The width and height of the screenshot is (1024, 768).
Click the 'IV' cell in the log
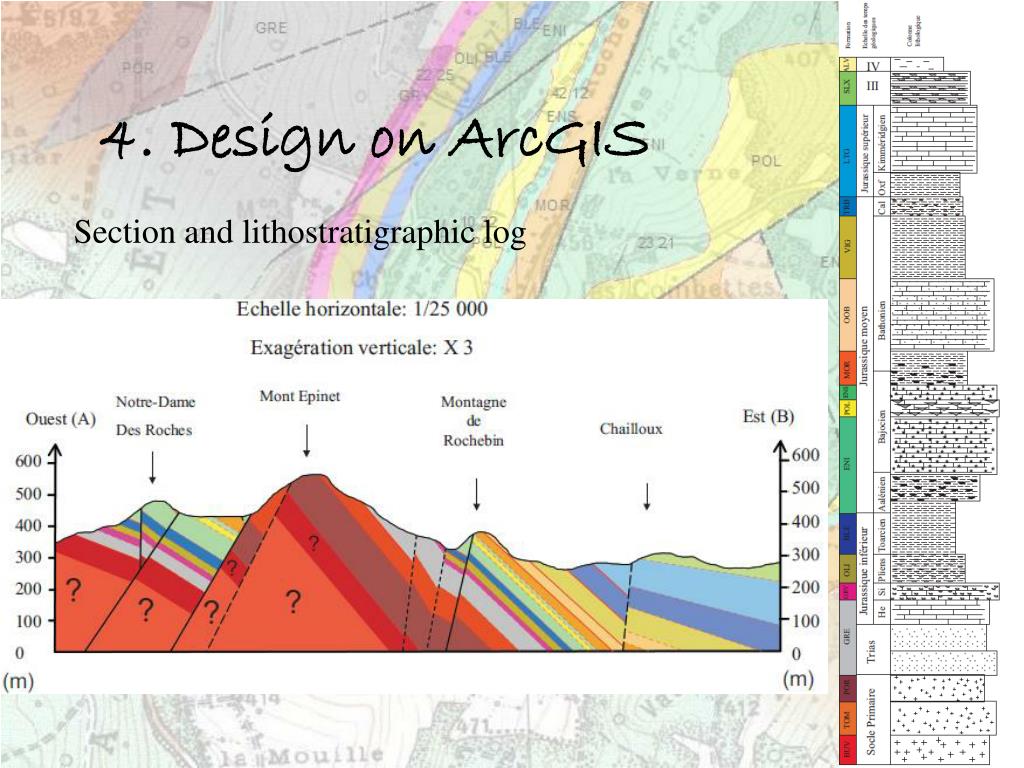point(873,65)
